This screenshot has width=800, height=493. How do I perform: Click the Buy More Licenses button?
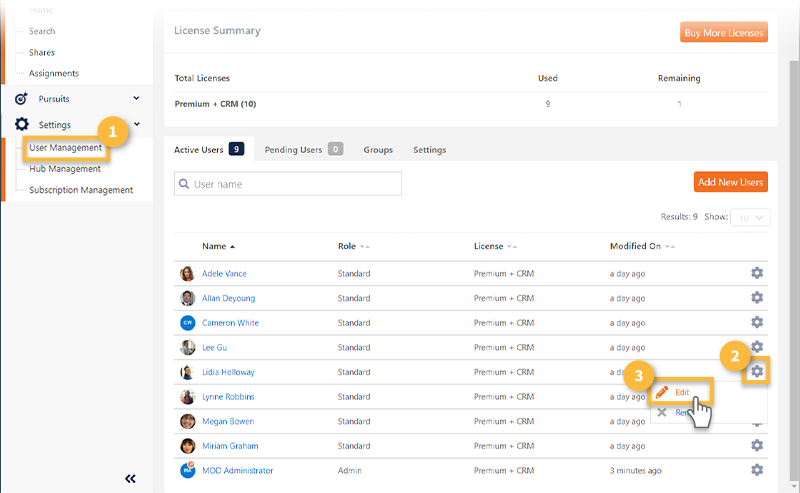pos(725,32)
